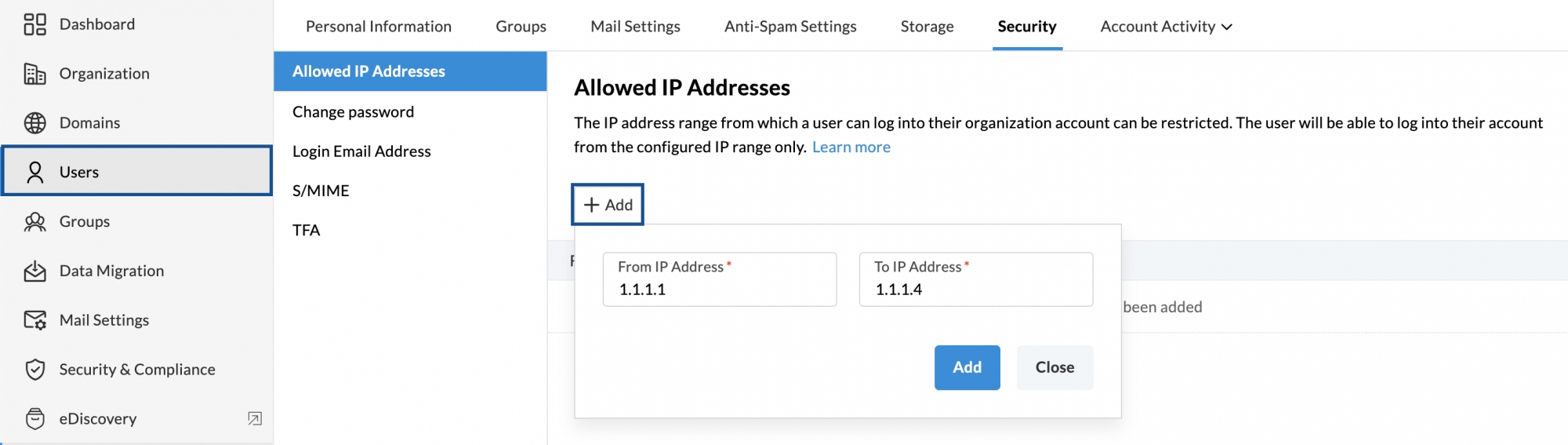This screenshot has height=445, width=1568.
Task: Click the Groups people icon
Action: (34, 222)
